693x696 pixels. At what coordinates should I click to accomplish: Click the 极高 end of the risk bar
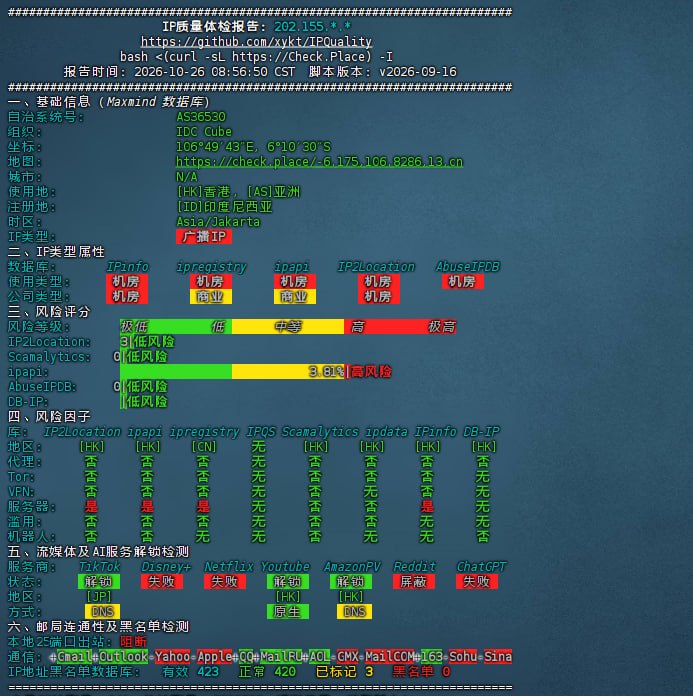[442, 327]
